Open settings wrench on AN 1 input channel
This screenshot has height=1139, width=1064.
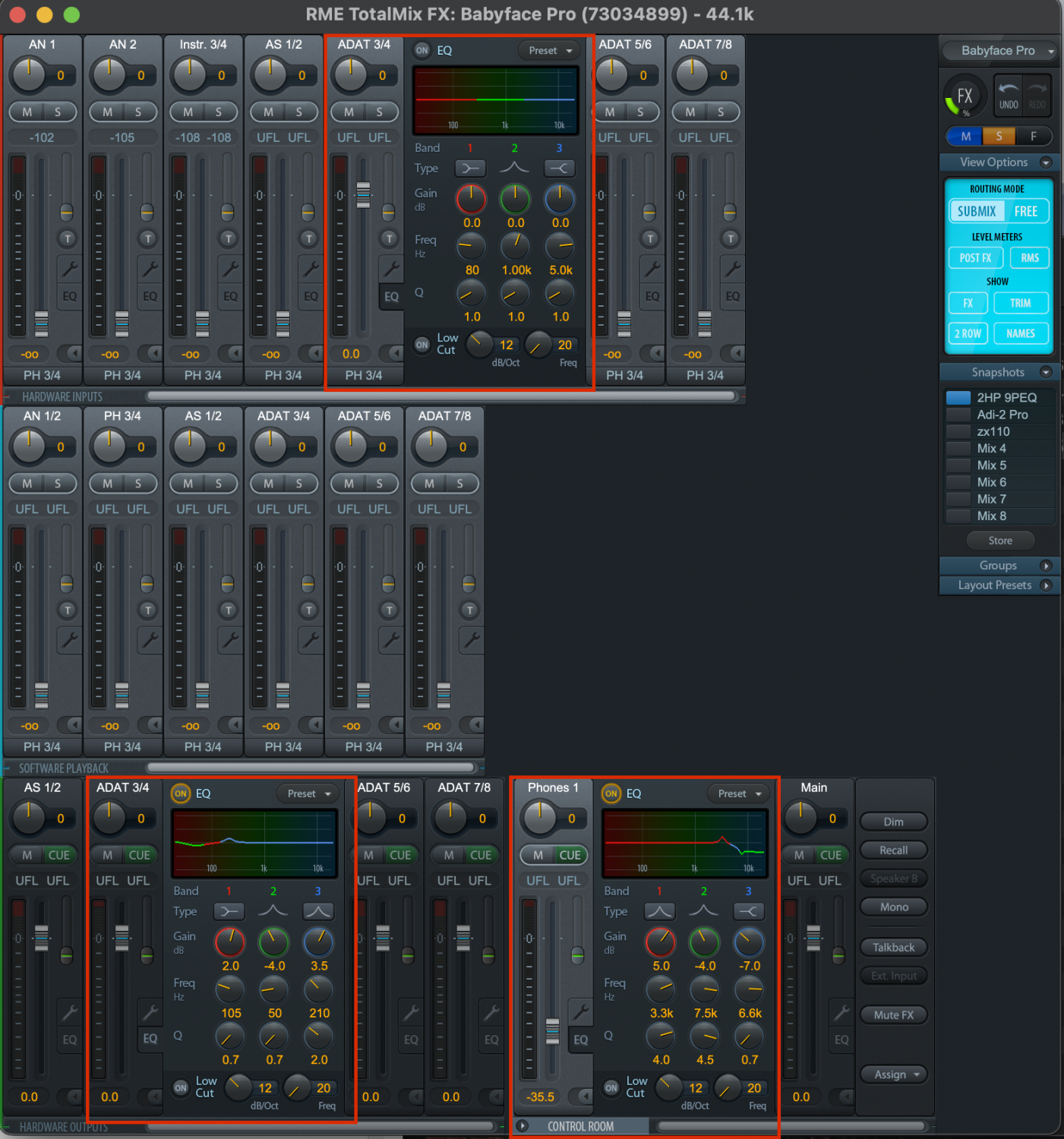(x=69, y=268)
